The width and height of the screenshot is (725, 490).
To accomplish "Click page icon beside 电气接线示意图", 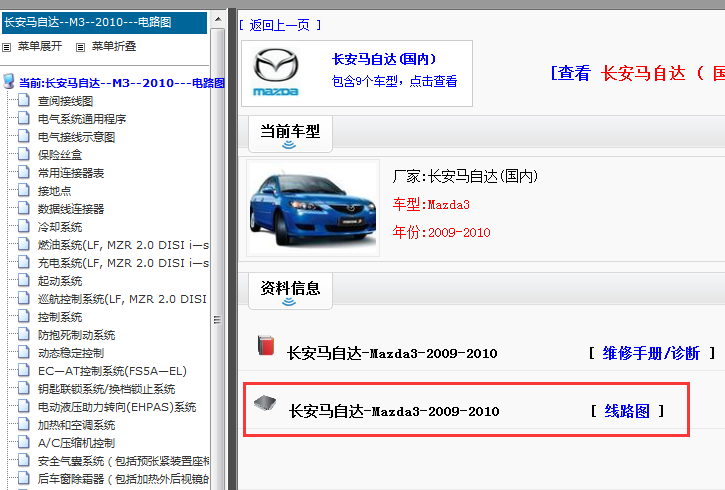I will point(24,136).
